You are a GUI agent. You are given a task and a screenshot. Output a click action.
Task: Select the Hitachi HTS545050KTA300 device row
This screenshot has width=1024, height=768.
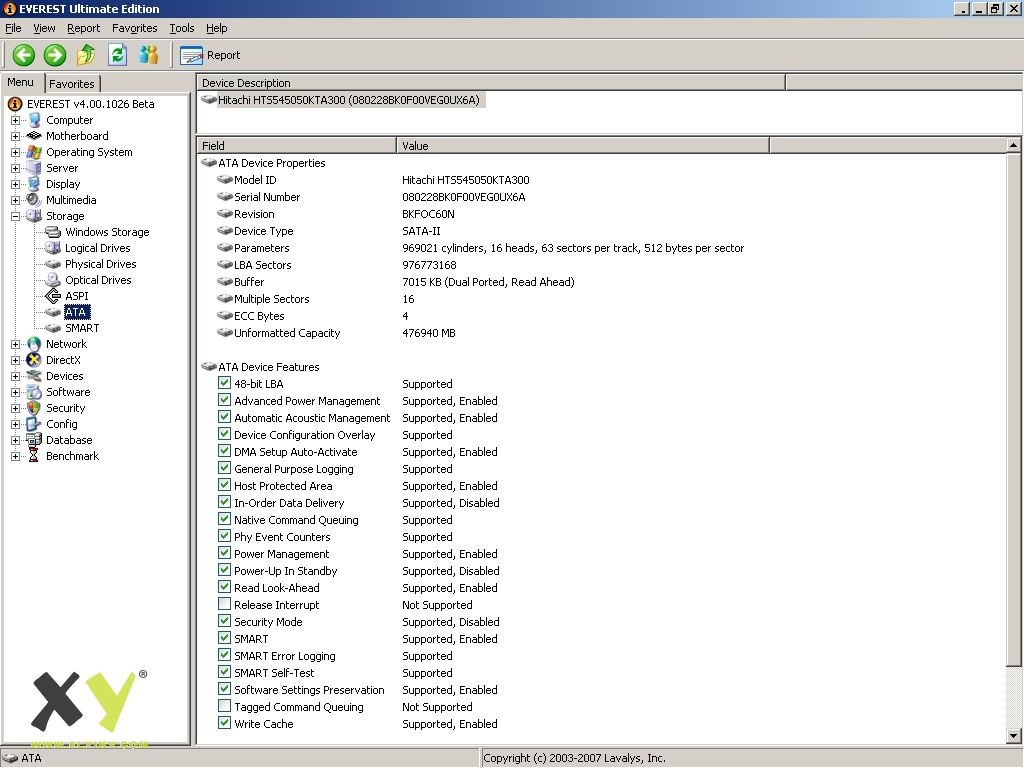point(342,100)
